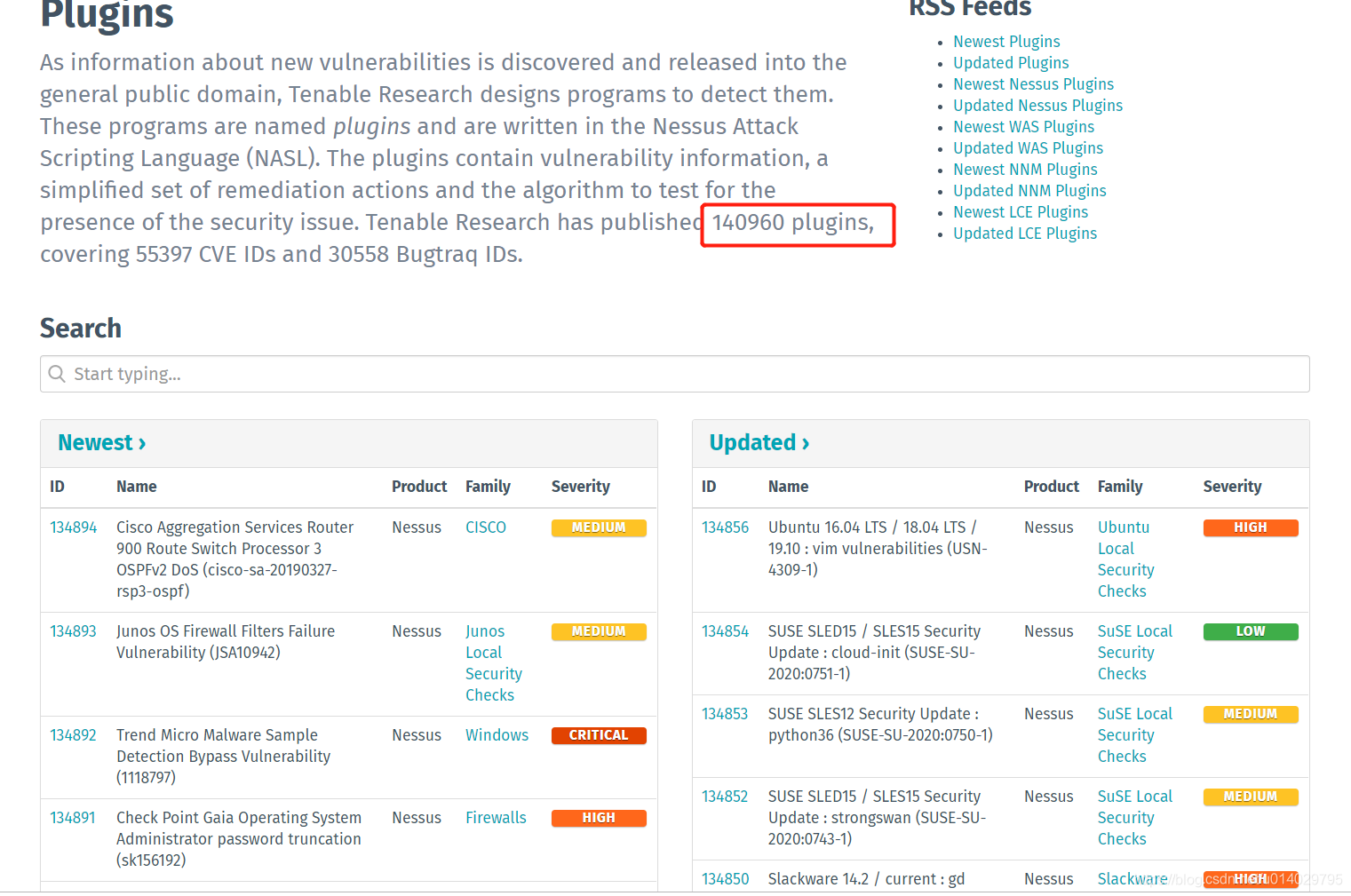Viewport: 1351px width, 896px height.
Task: Open plugin ID 134891
Action: point(73,818)
